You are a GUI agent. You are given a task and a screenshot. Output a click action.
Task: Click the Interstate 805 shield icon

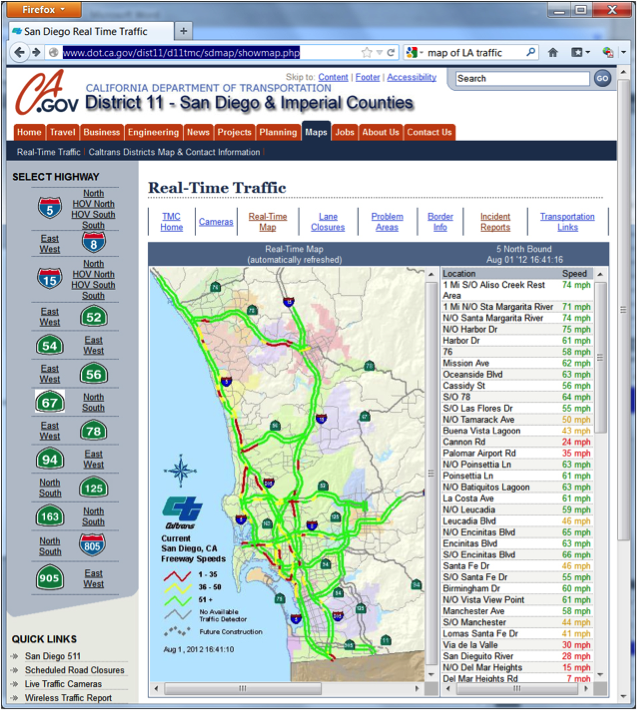[92, 545]
